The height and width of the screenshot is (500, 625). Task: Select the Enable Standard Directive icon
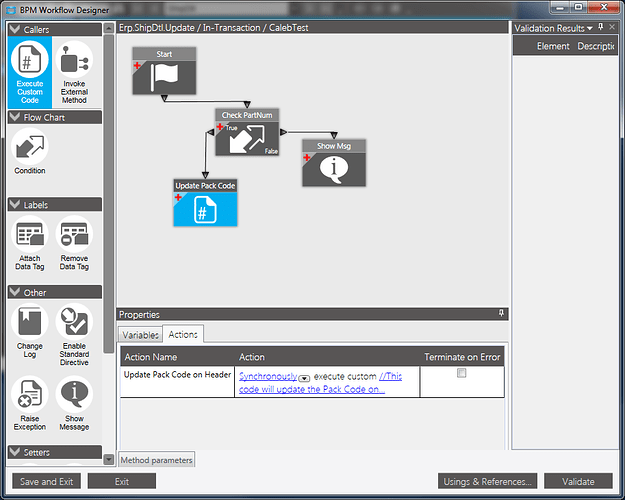pos(74,335)
